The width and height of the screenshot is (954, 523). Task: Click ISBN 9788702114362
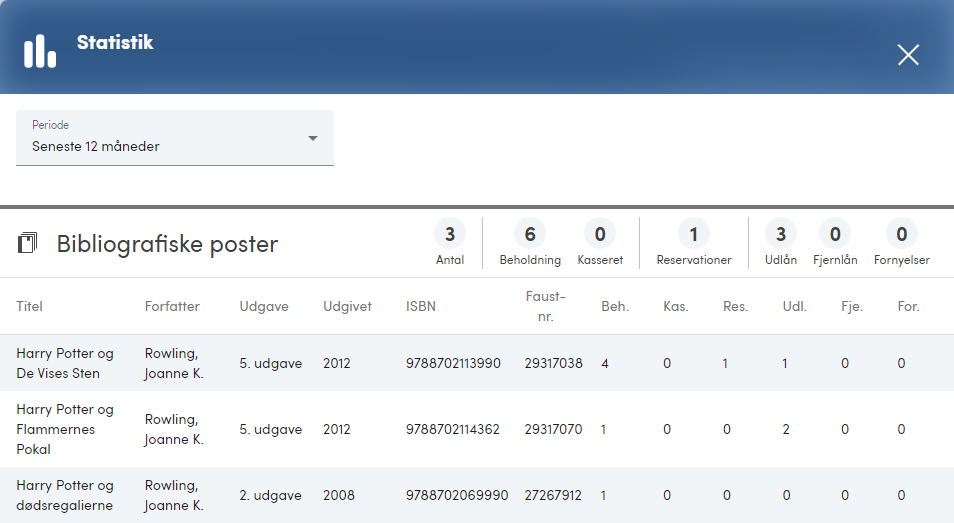453,429
